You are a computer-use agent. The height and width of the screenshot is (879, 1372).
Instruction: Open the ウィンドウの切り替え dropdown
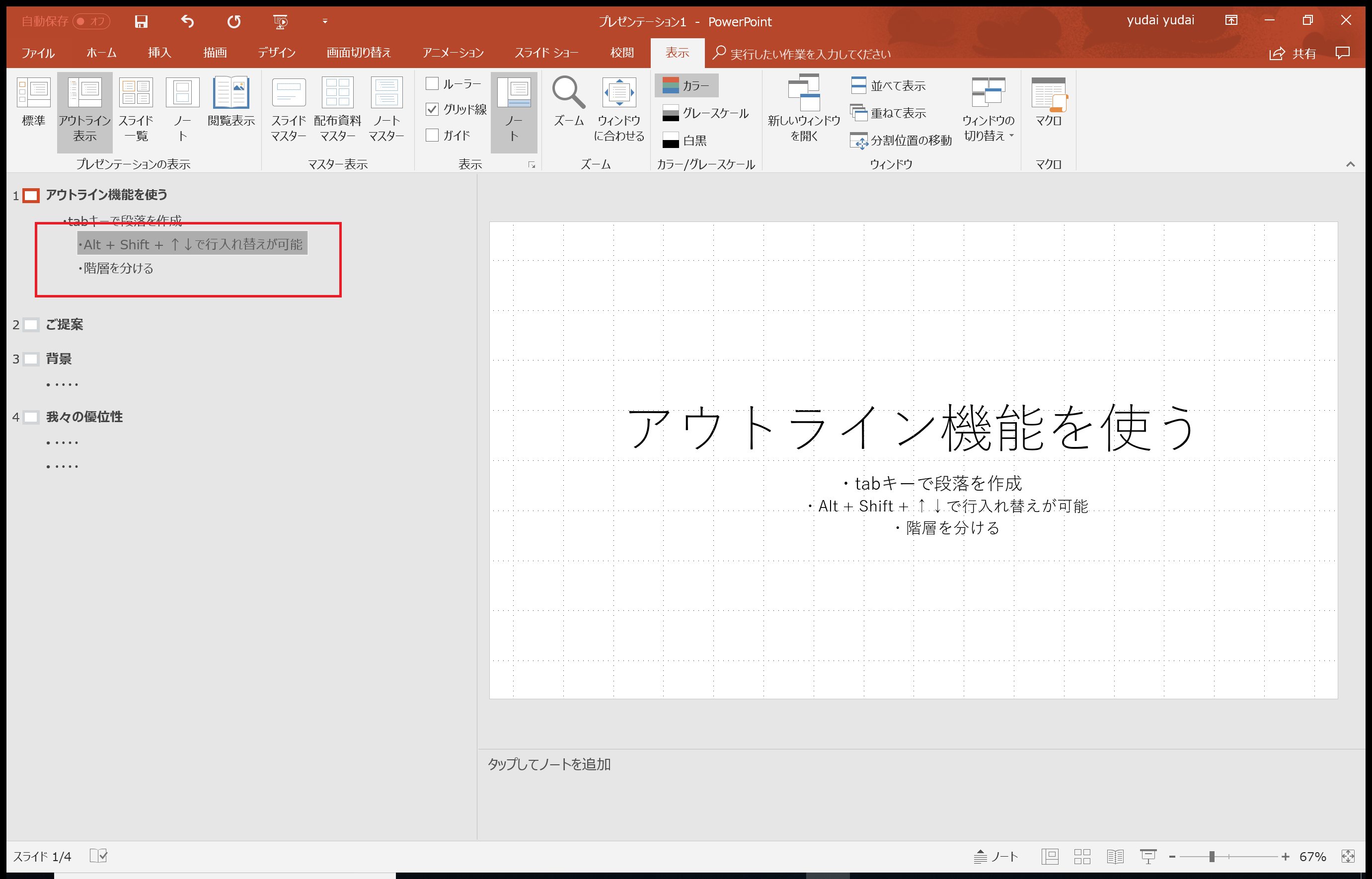pyautogui.click(x=989, y=110)
